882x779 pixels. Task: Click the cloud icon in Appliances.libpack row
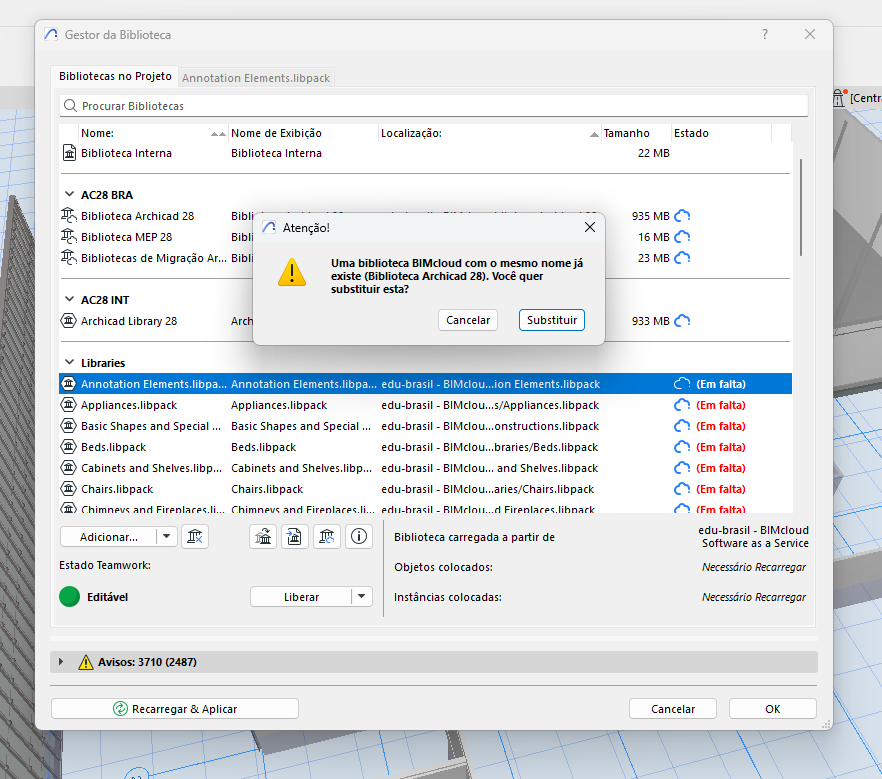pos(682,405)
